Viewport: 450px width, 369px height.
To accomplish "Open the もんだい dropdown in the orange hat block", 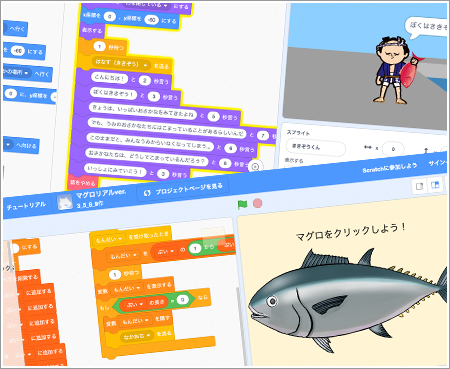I will 120,238.
